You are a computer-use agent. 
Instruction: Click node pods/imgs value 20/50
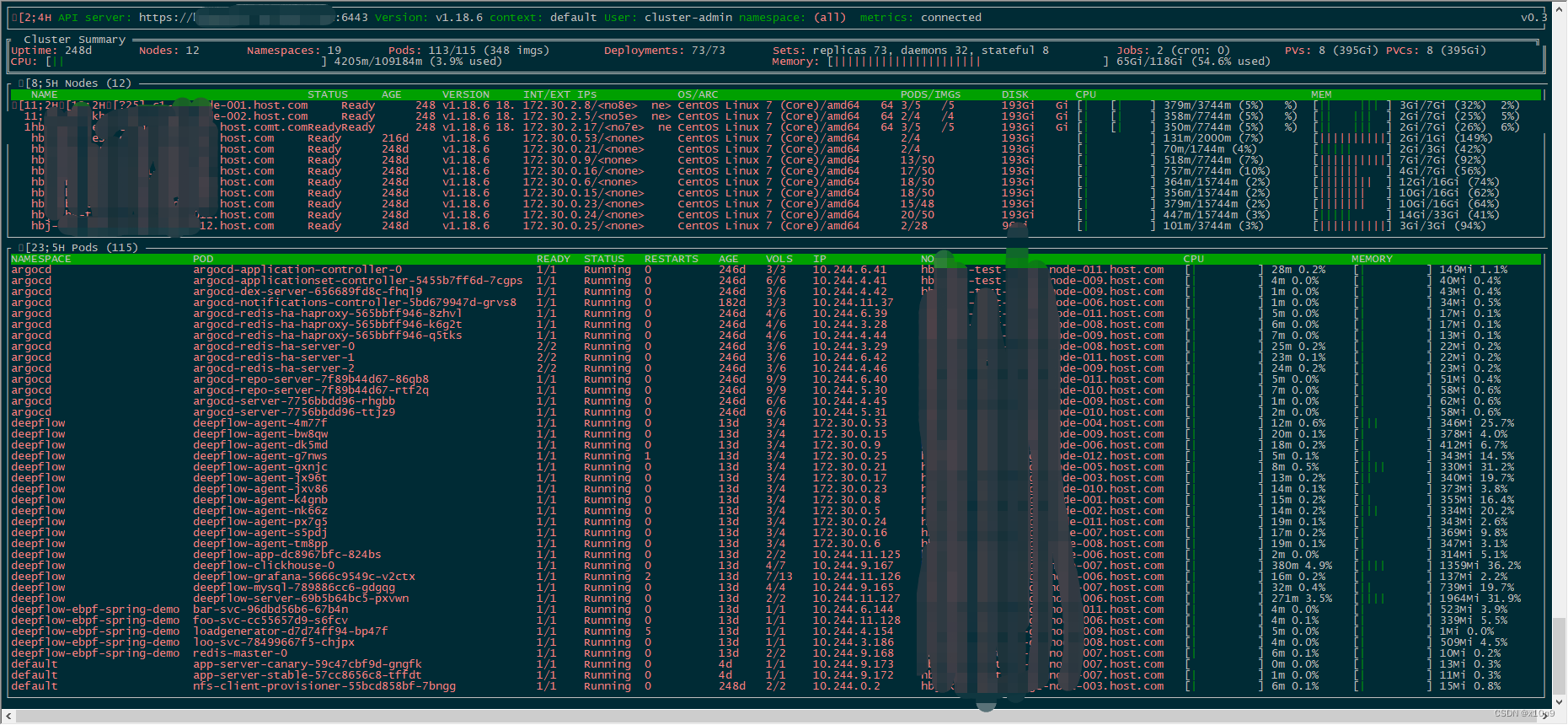point(918,215)
